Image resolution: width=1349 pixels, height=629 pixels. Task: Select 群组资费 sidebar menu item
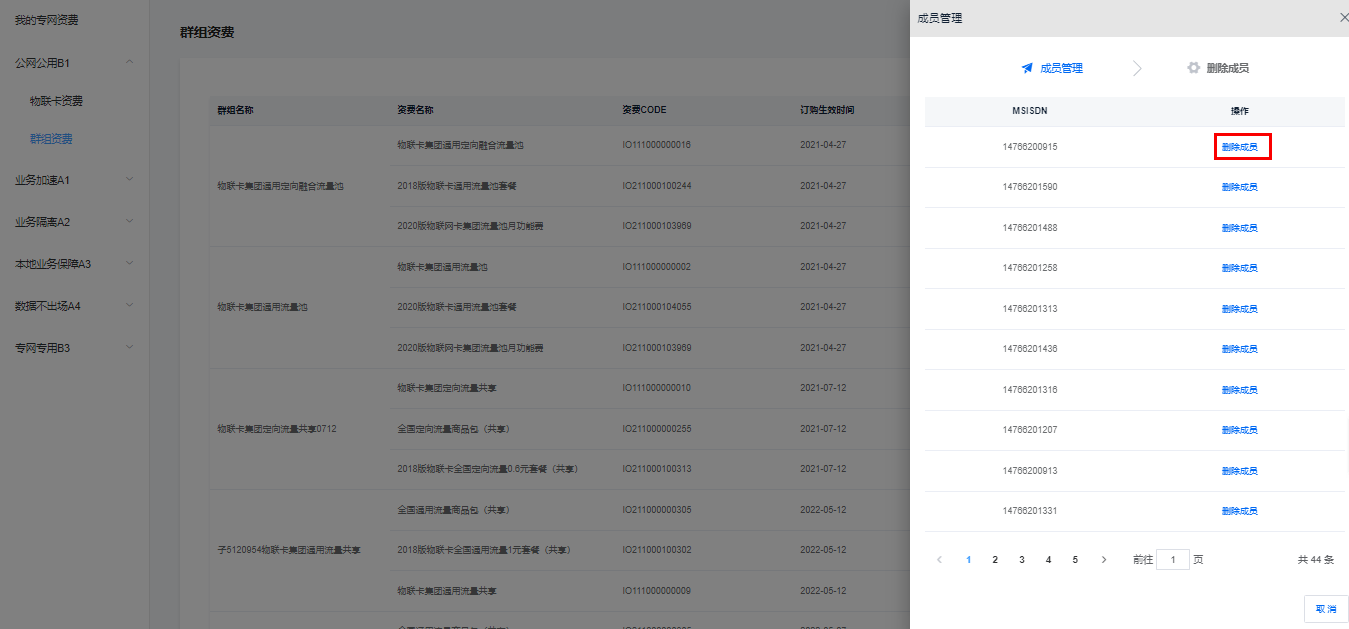51,139
